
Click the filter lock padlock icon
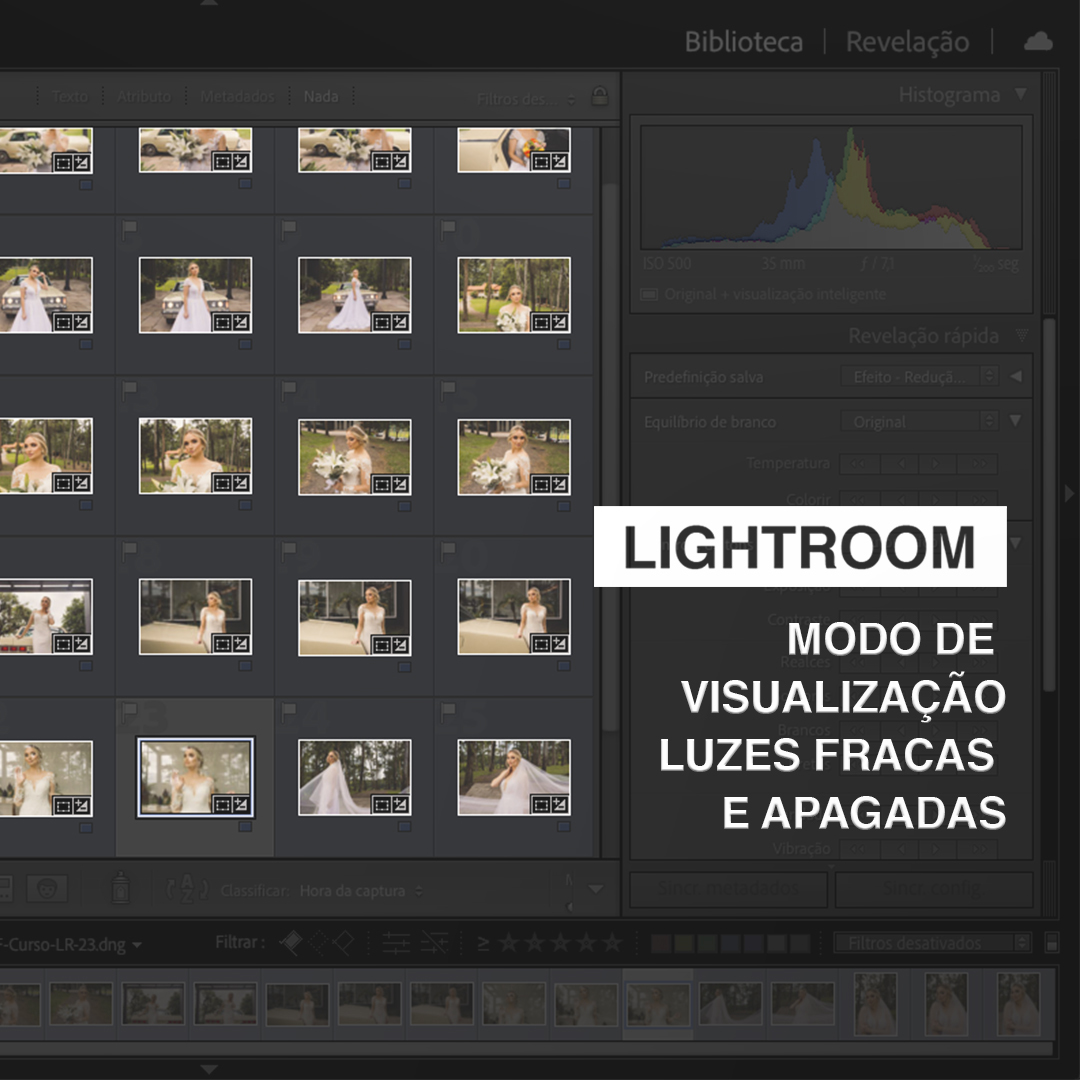click(x=599, y=97)
